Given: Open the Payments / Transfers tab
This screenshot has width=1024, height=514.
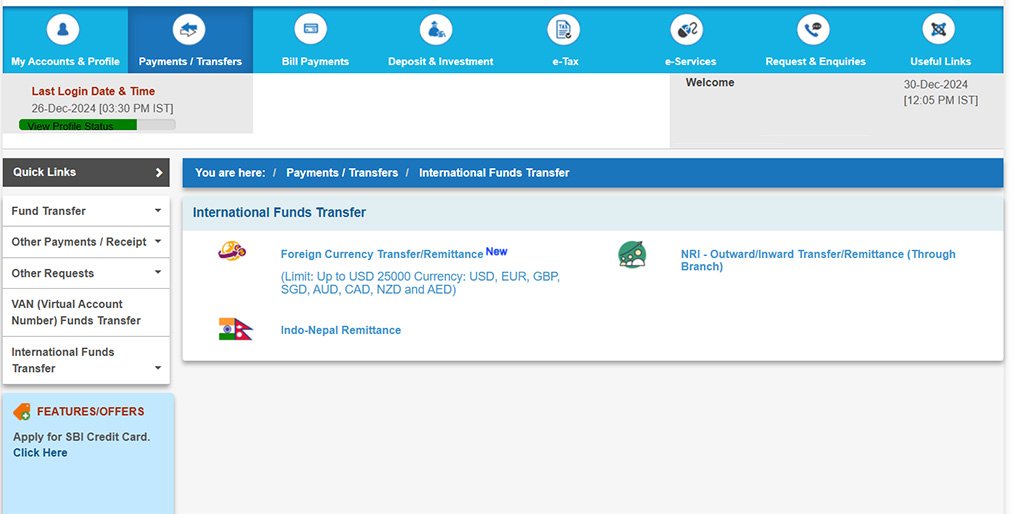Looking at the screenshot, I should click(190, 40).
